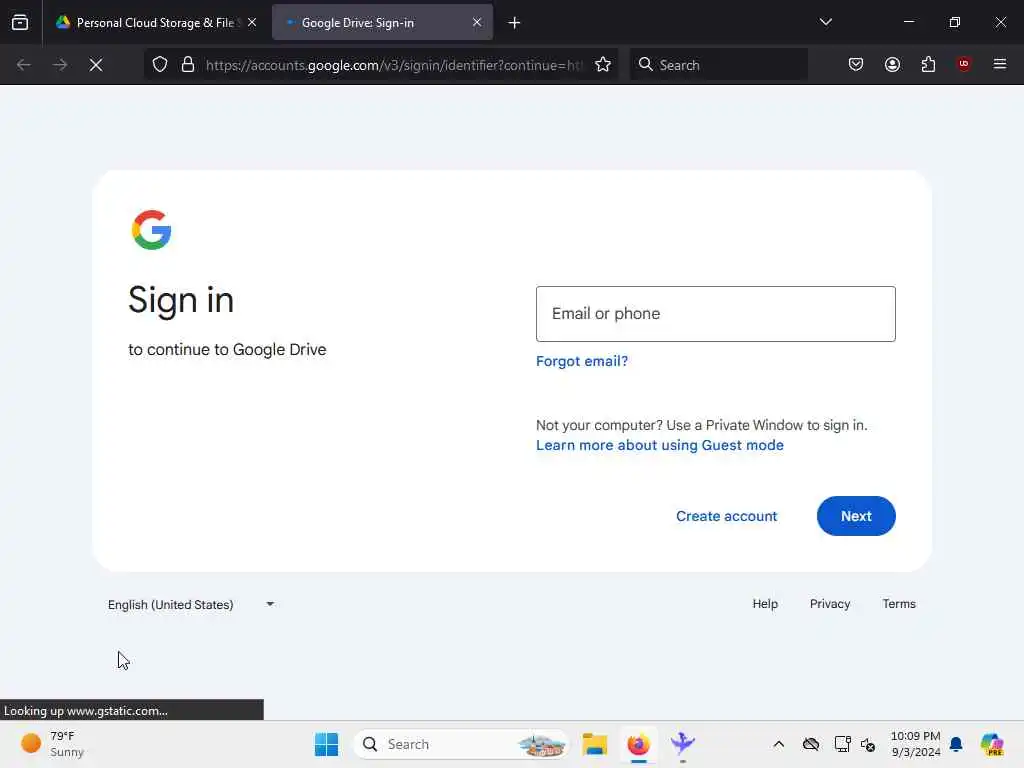Image resolution: width=1024 pixels, height=768 pixels.
Task: Open the English (United States) language dropdown
Action: pyautogui.click(x=191, y=605)
